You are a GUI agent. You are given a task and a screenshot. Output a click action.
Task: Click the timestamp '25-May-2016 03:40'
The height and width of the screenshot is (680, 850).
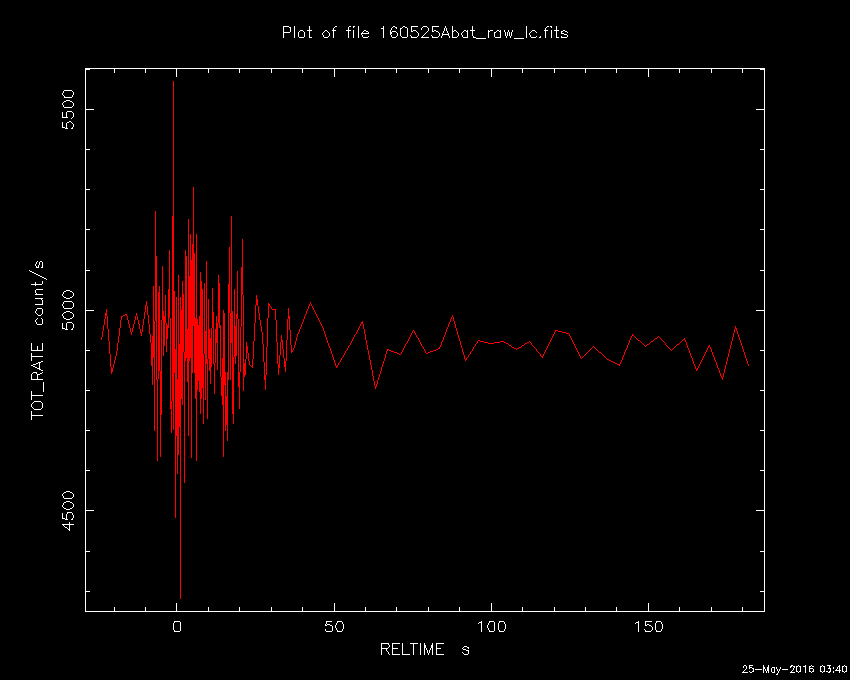click(794, 669)
